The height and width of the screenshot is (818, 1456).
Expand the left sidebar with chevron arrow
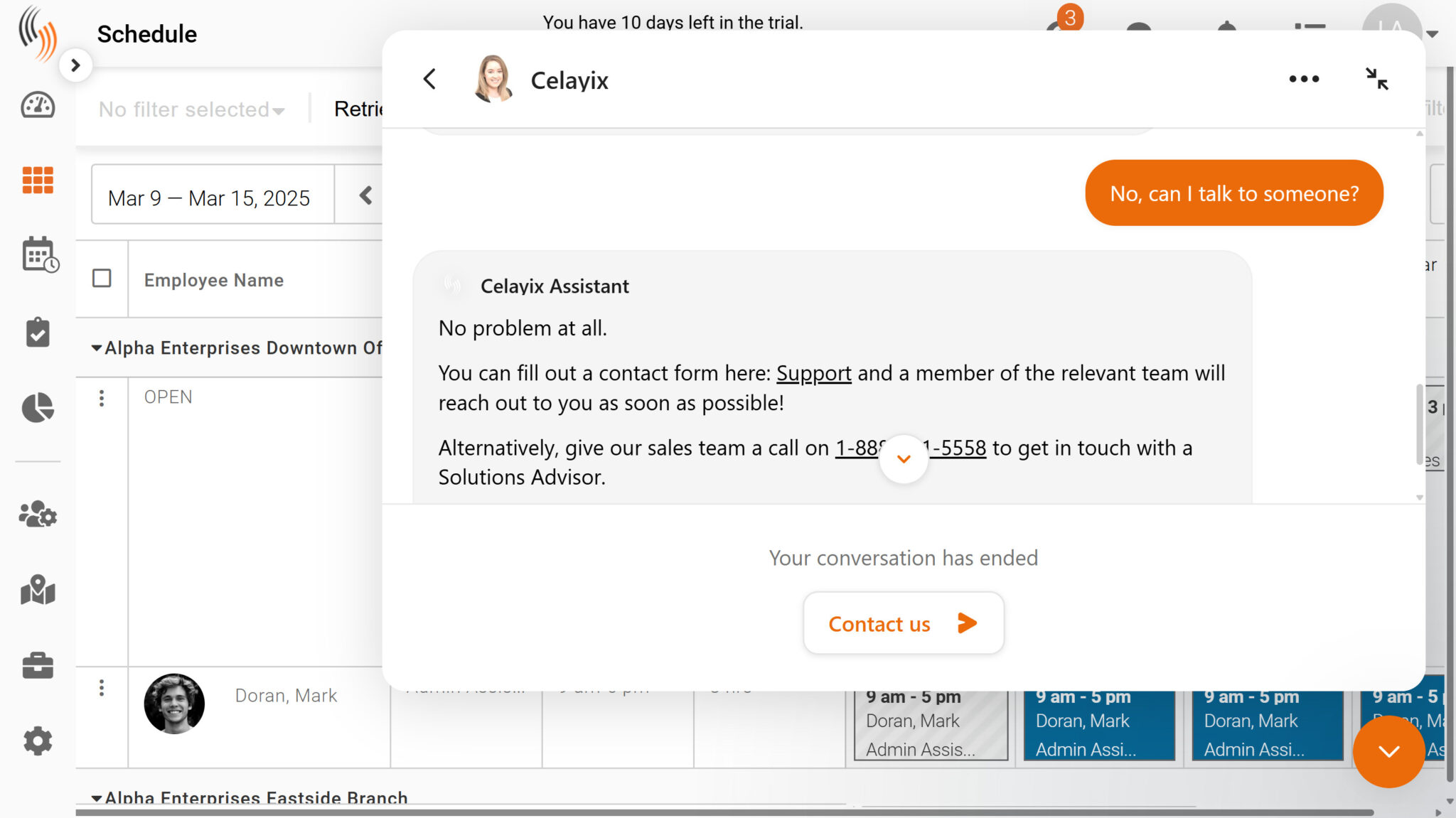coord(75,65)
